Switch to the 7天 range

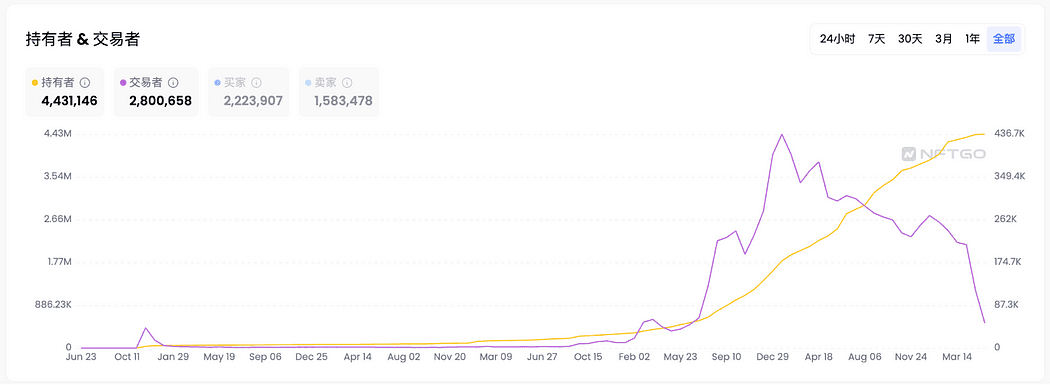(x=877, y=39)
